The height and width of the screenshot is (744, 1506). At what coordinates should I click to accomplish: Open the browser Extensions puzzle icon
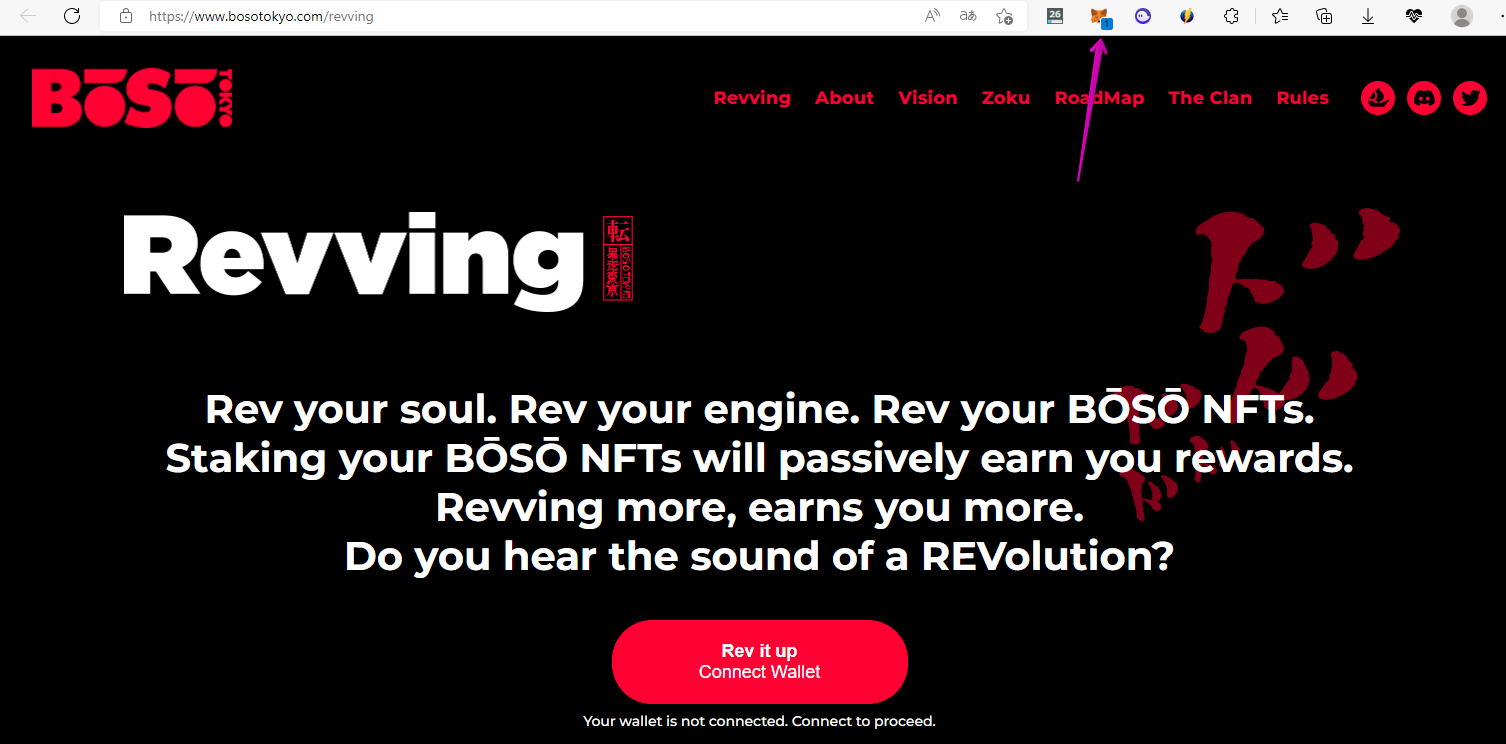click(x=1232, y=16)
